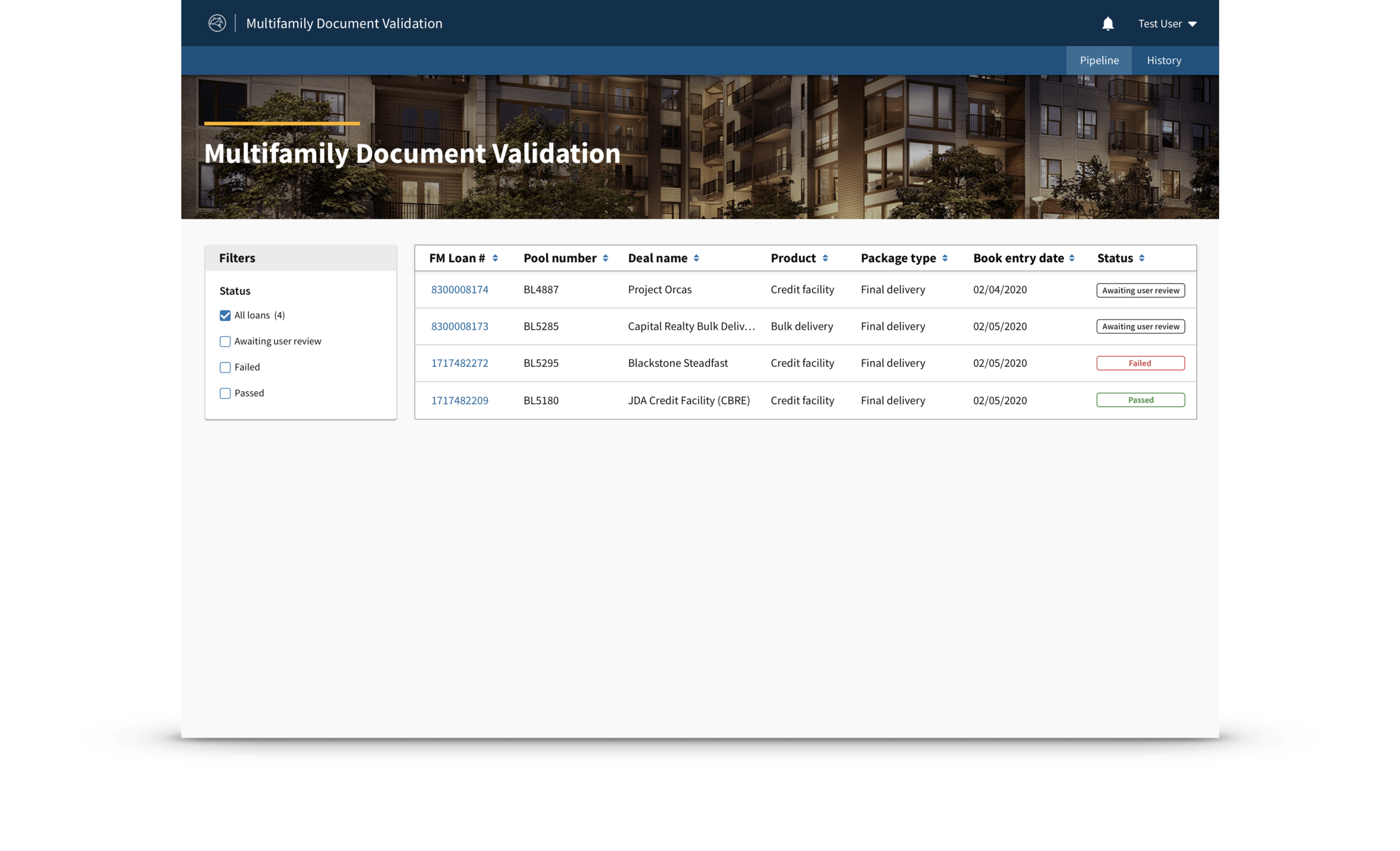Click the red Failed status badge
1400x851 pixels.
pos(1140,363)
